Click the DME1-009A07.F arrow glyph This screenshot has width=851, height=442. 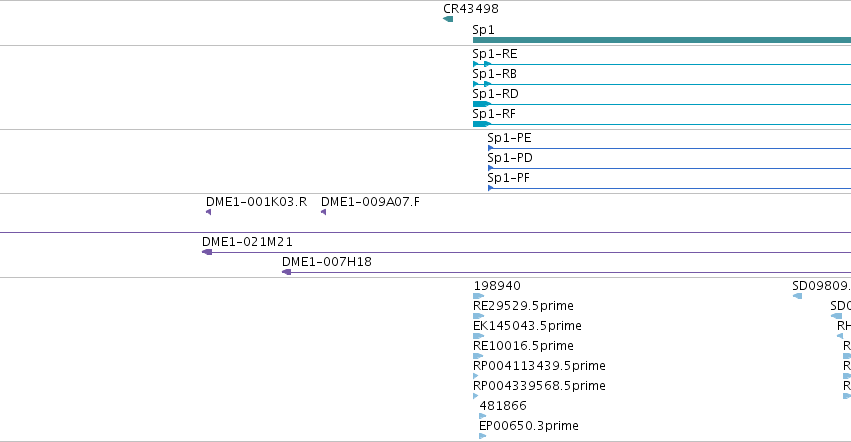323,212
